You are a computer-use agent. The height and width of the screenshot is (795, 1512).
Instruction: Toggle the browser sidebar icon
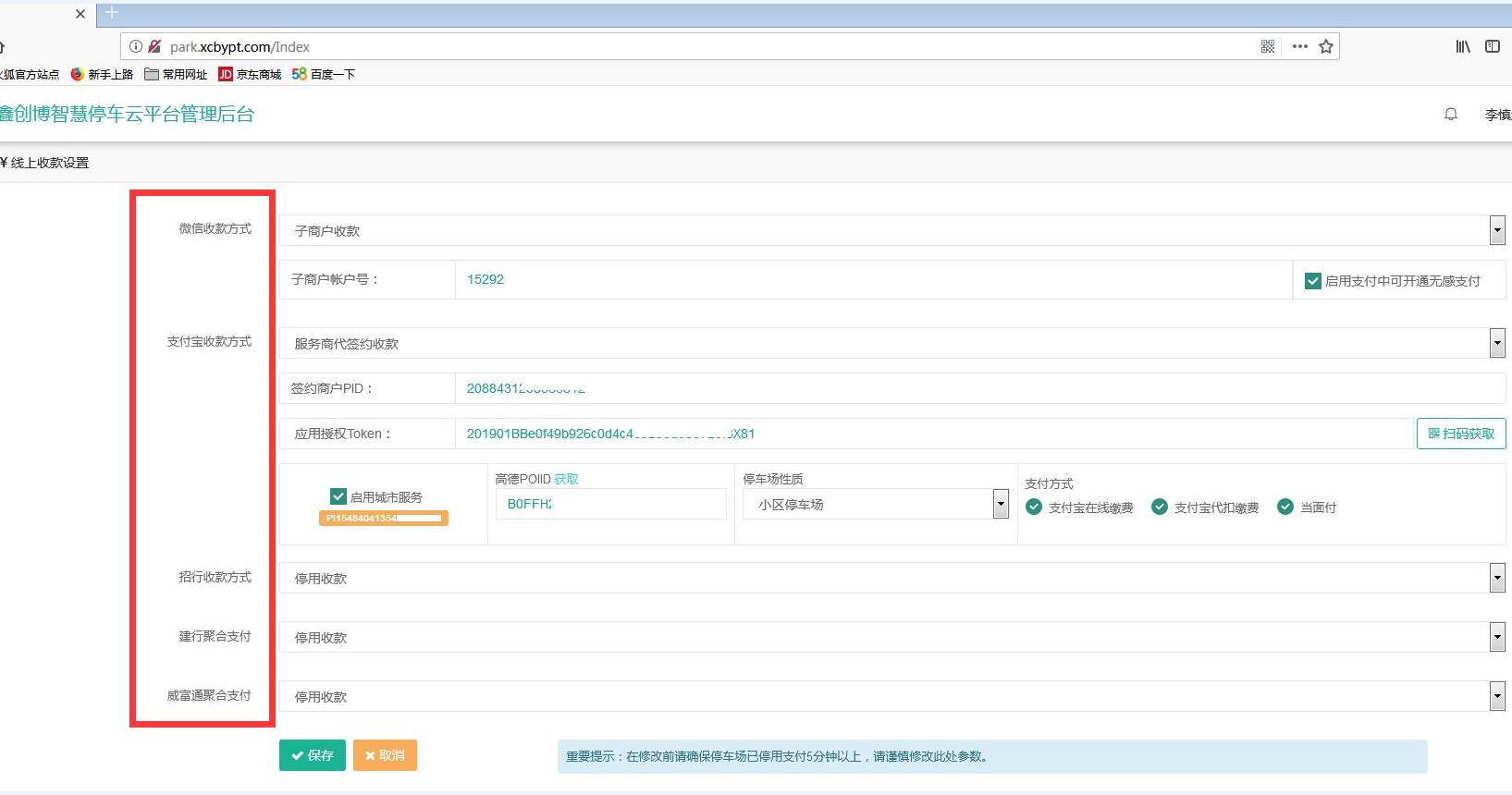1492,46
